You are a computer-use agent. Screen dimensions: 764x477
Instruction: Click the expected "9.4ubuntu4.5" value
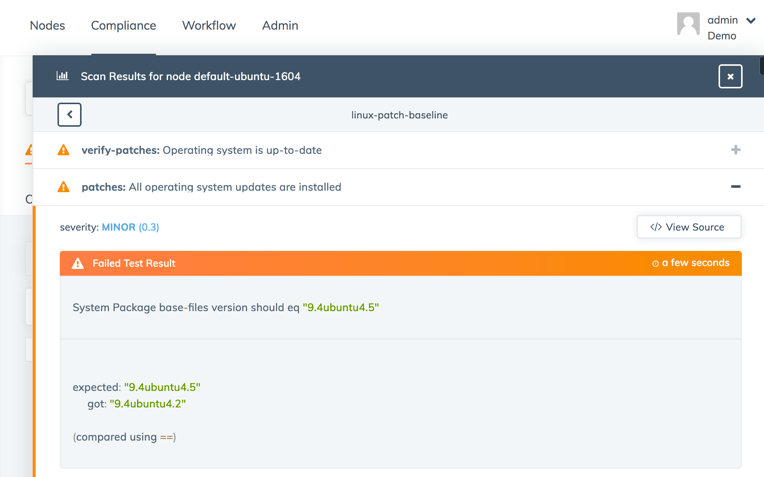162,387
